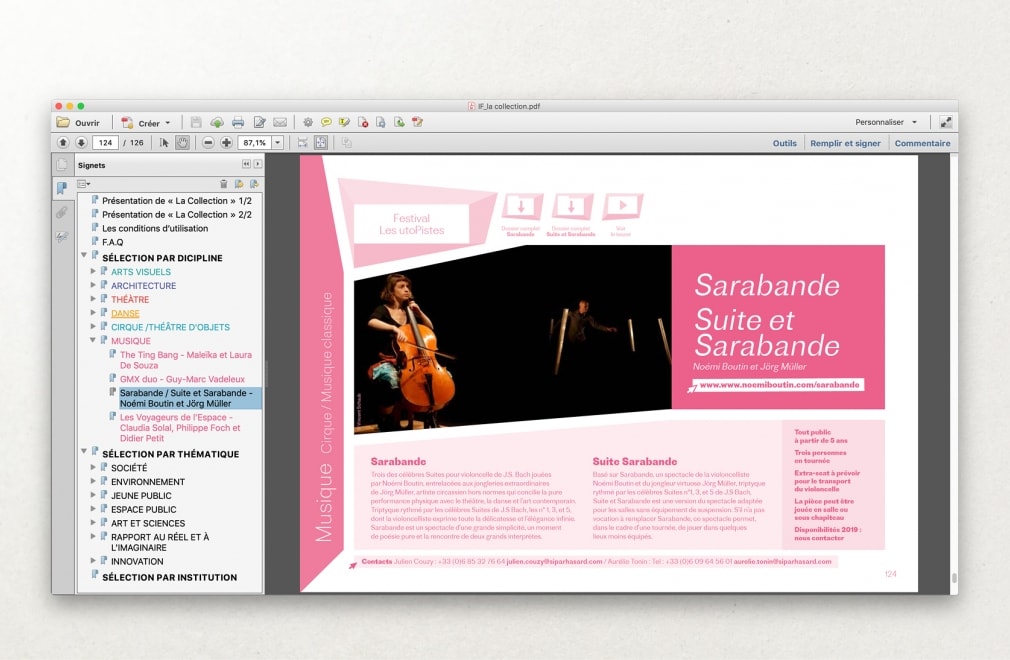Toggle the signatures panel in the sidebar
Viewport: 1010px width, 660px height.
62,236
